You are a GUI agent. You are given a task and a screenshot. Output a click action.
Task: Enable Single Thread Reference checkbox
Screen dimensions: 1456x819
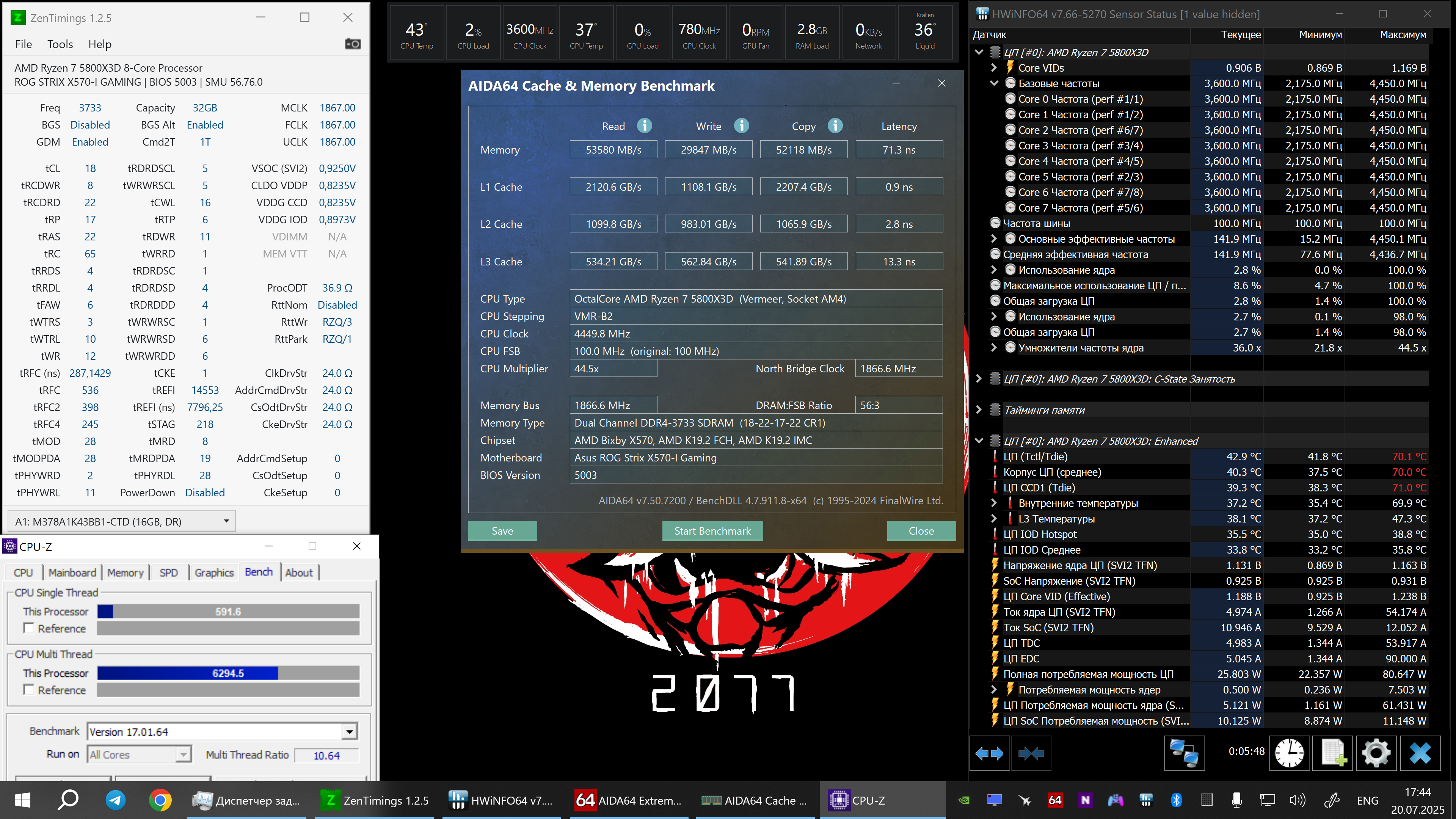[x=29, y=628]
